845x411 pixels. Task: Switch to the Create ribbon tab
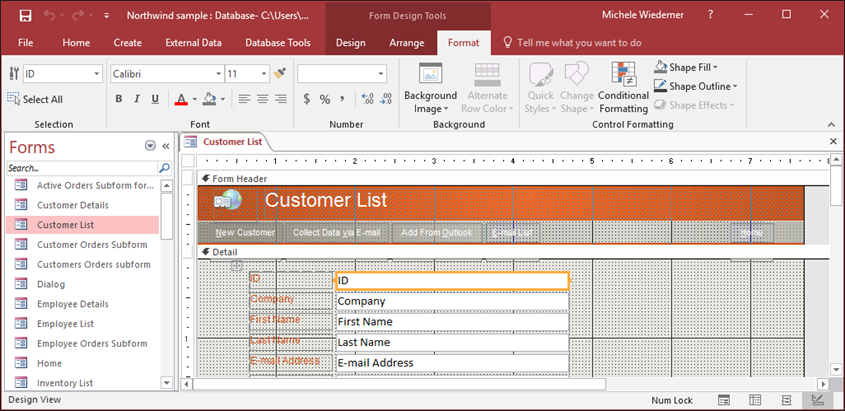coord(128,43)
